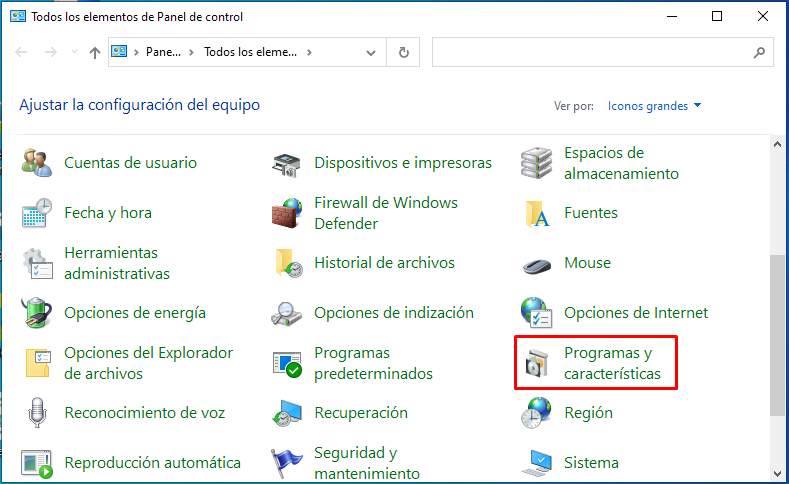Image resolution: width=789 pixels, height=484 pixels.
Task: Open Espacios de almacenamiento link
Action: tap(621, 163)
